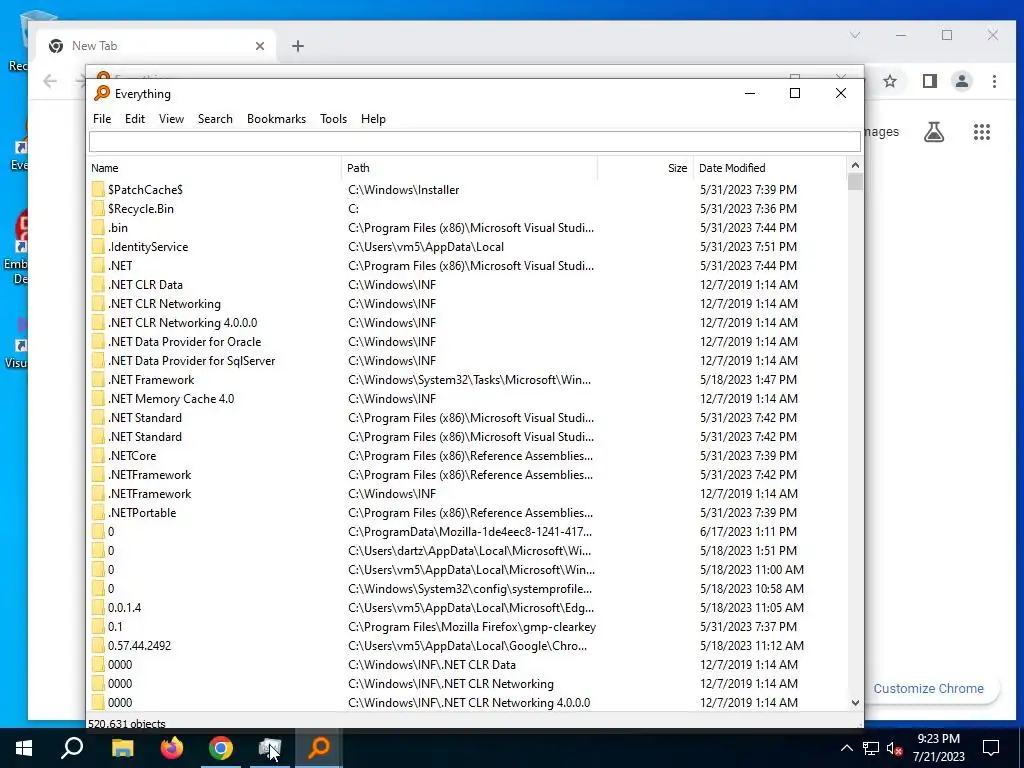Launch Firefox from the taskbar
Image resolution: width=1024 pixels, height=768 pixels.
172,748
